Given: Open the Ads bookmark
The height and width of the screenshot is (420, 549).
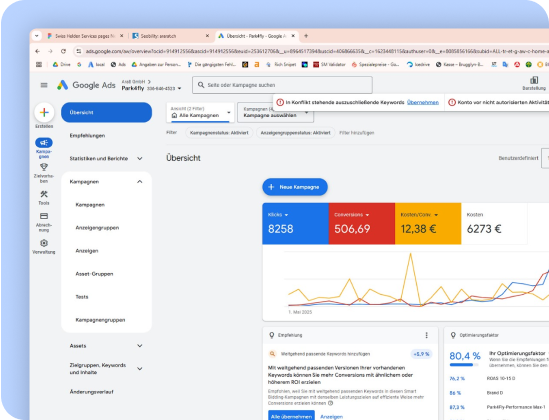Looking at the screenshot, I should pyautogui.click(x=118, y=64).
